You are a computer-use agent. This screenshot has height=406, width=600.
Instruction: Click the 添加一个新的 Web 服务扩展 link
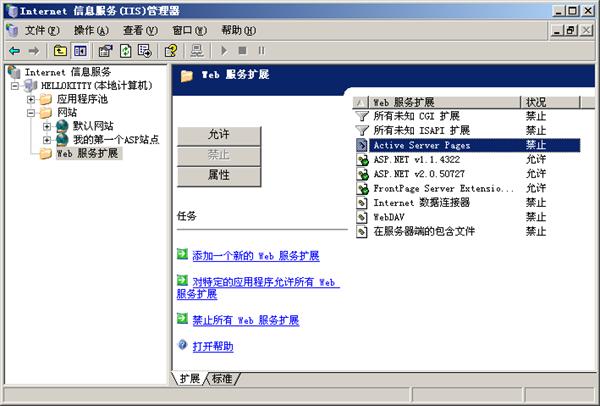coord(256,256)
